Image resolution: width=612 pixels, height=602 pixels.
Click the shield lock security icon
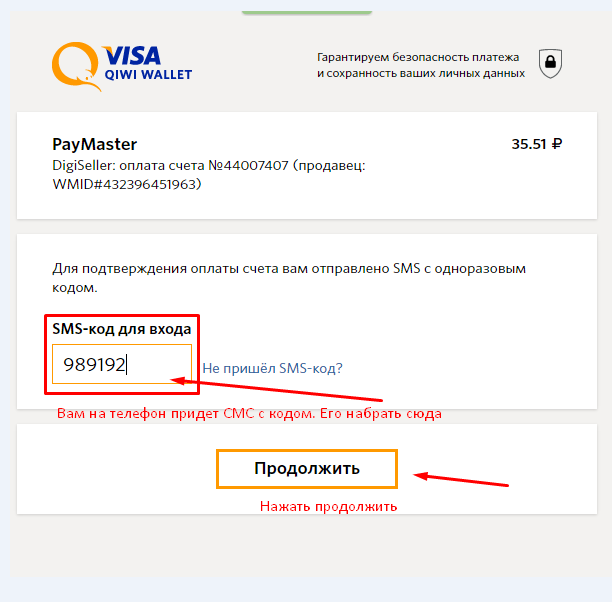(550, 63)
